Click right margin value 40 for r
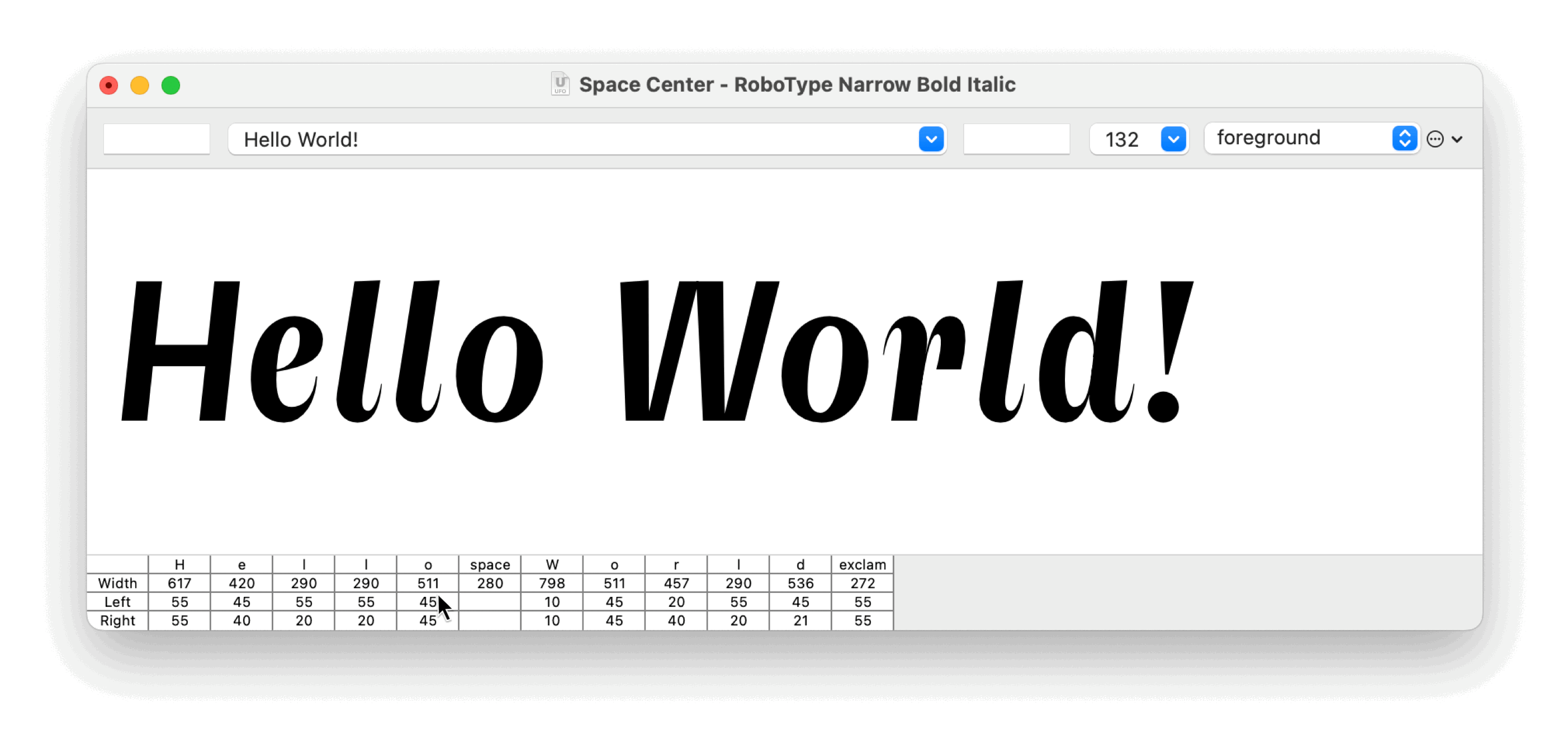The height and width of the screenshot is (745, 1568). [x=676, y=620]
